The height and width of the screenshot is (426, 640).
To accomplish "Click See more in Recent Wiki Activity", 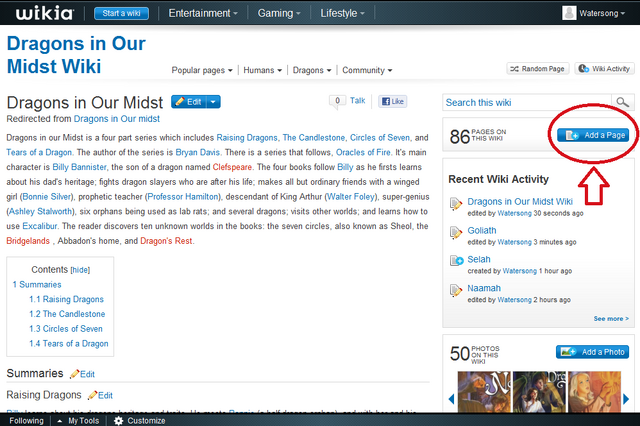I will click(611, 319).
